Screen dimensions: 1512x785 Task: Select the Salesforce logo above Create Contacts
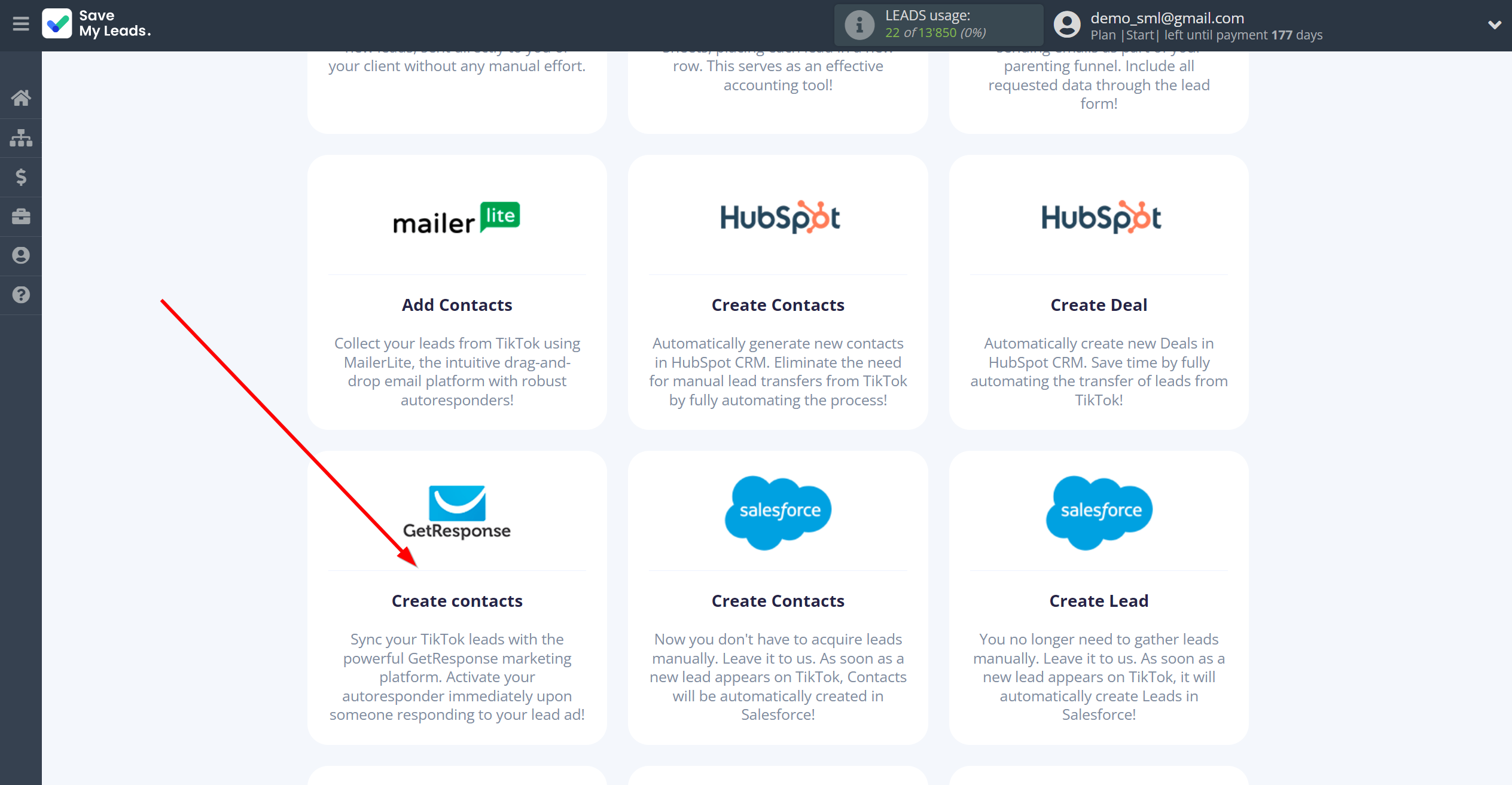[778, 512]
